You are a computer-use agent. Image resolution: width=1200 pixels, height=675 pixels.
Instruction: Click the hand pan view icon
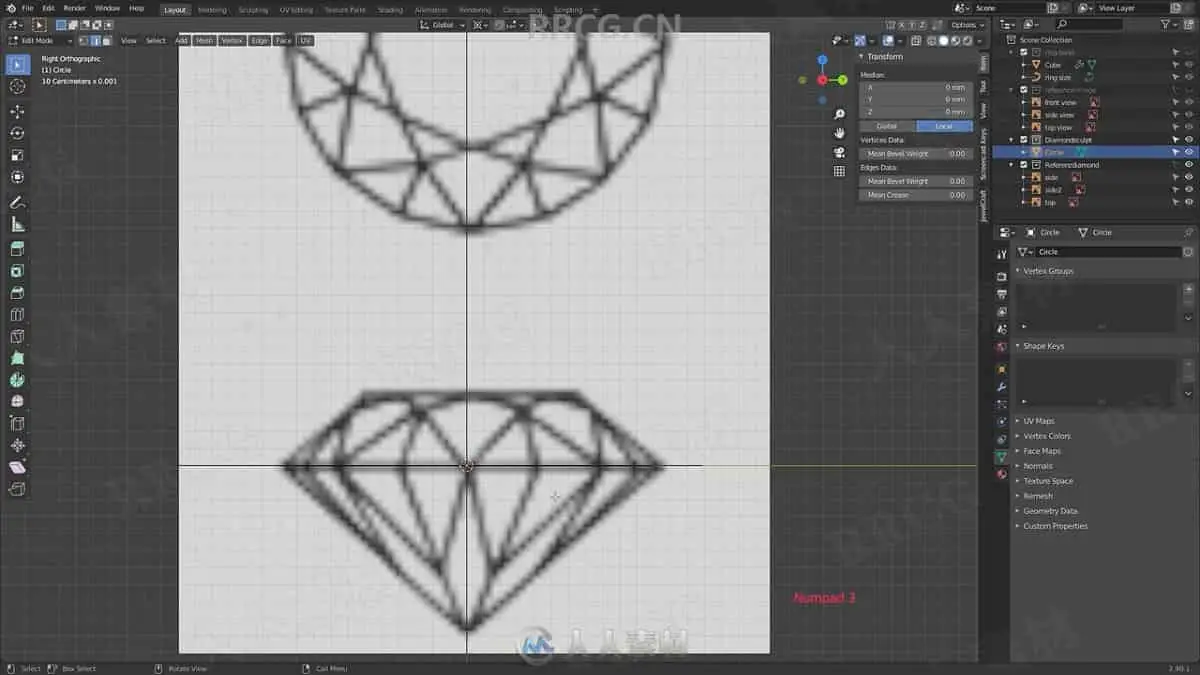click(839, 133)
